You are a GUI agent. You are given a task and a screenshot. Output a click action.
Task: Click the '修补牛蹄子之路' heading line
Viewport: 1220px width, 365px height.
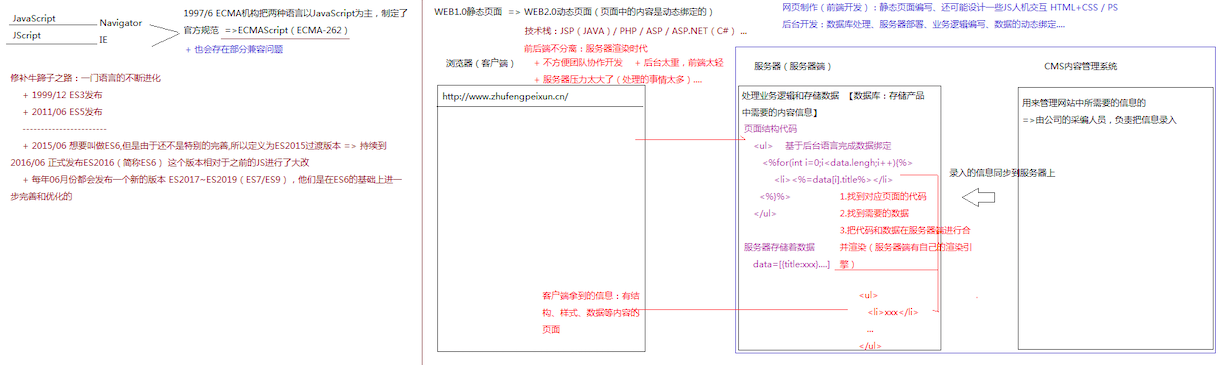point(86,77)
